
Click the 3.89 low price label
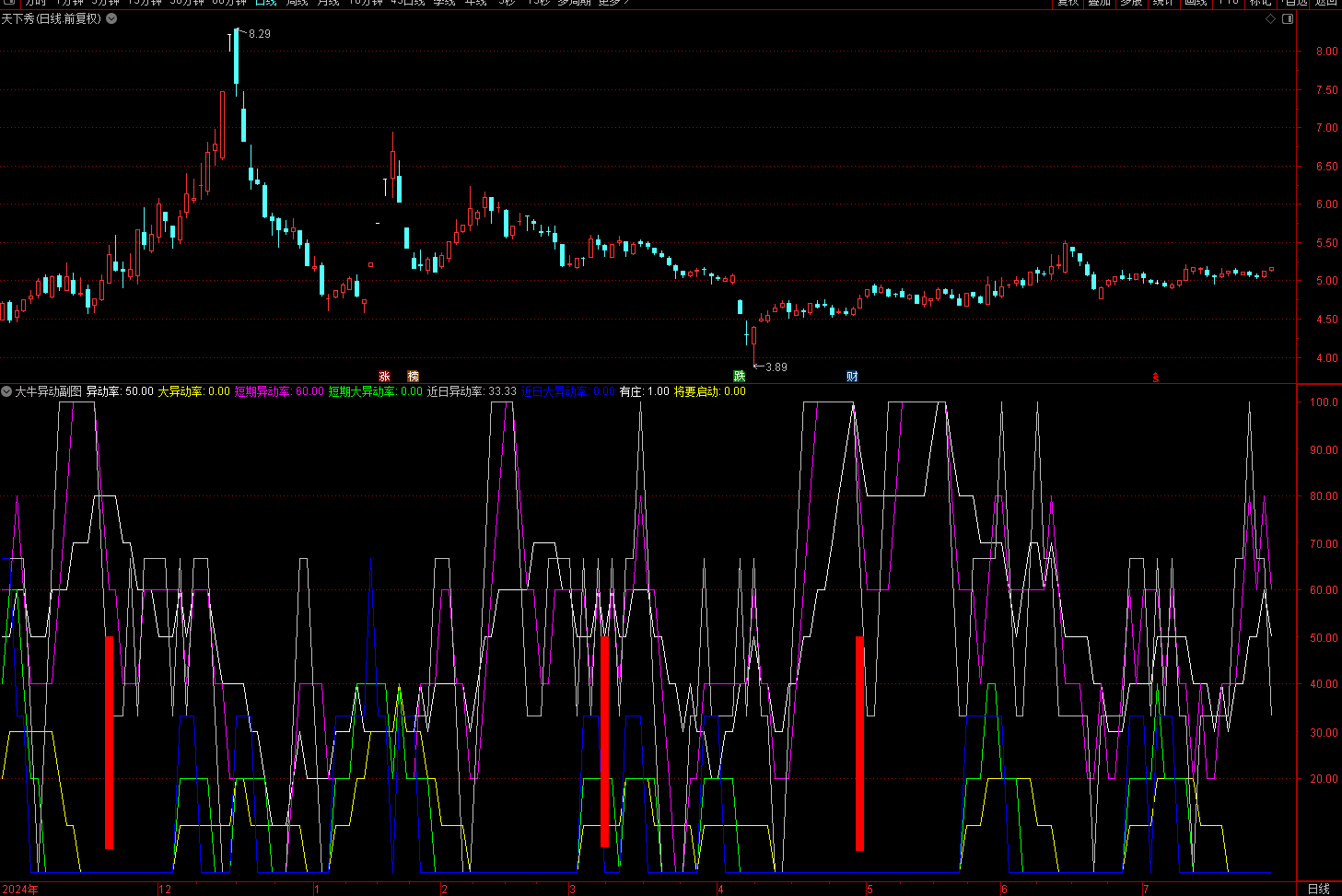776,367
